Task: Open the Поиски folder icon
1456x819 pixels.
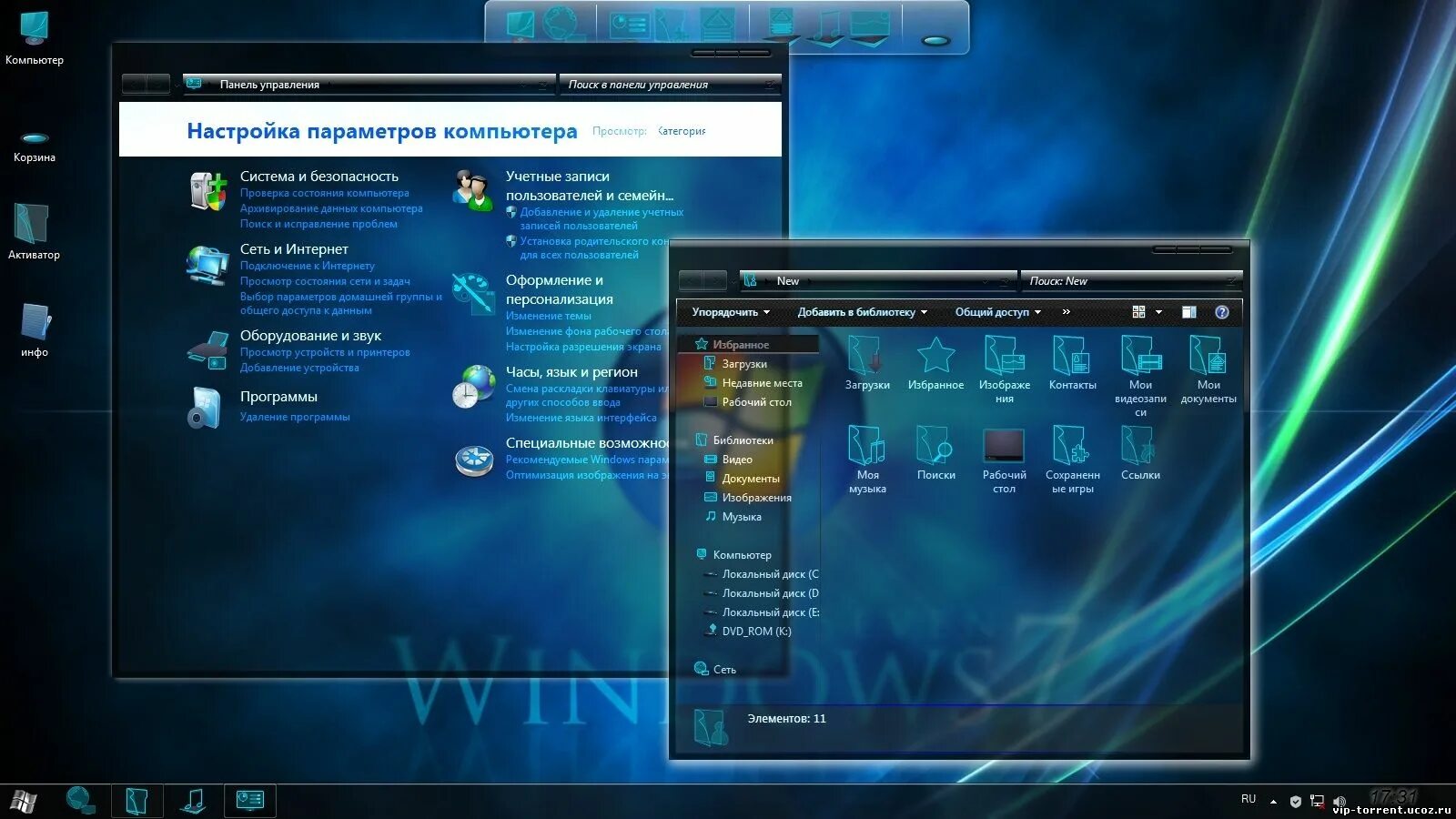Action: 935,446
